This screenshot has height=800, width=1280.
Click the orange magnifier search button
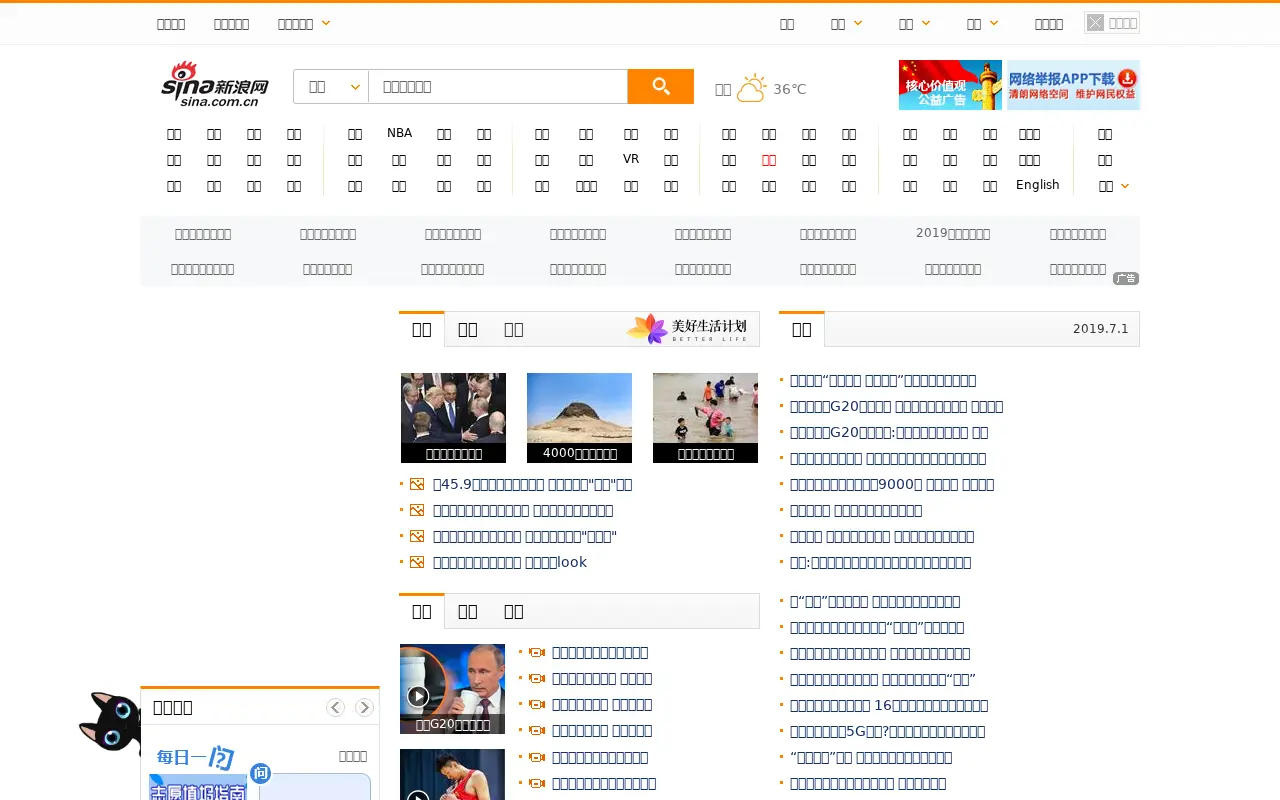pos(660,87)
